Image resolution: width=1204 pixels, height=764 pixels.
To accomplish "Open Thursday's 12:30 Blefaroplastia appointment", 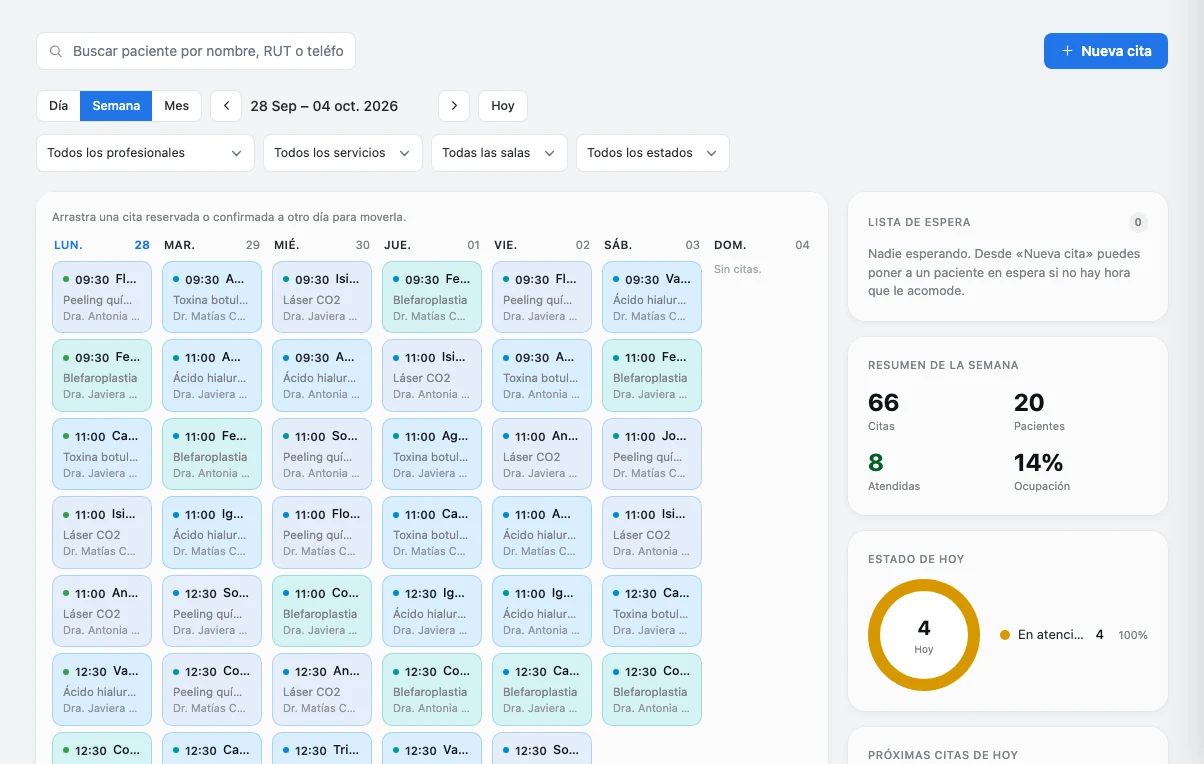I will [x=432, y=689].
